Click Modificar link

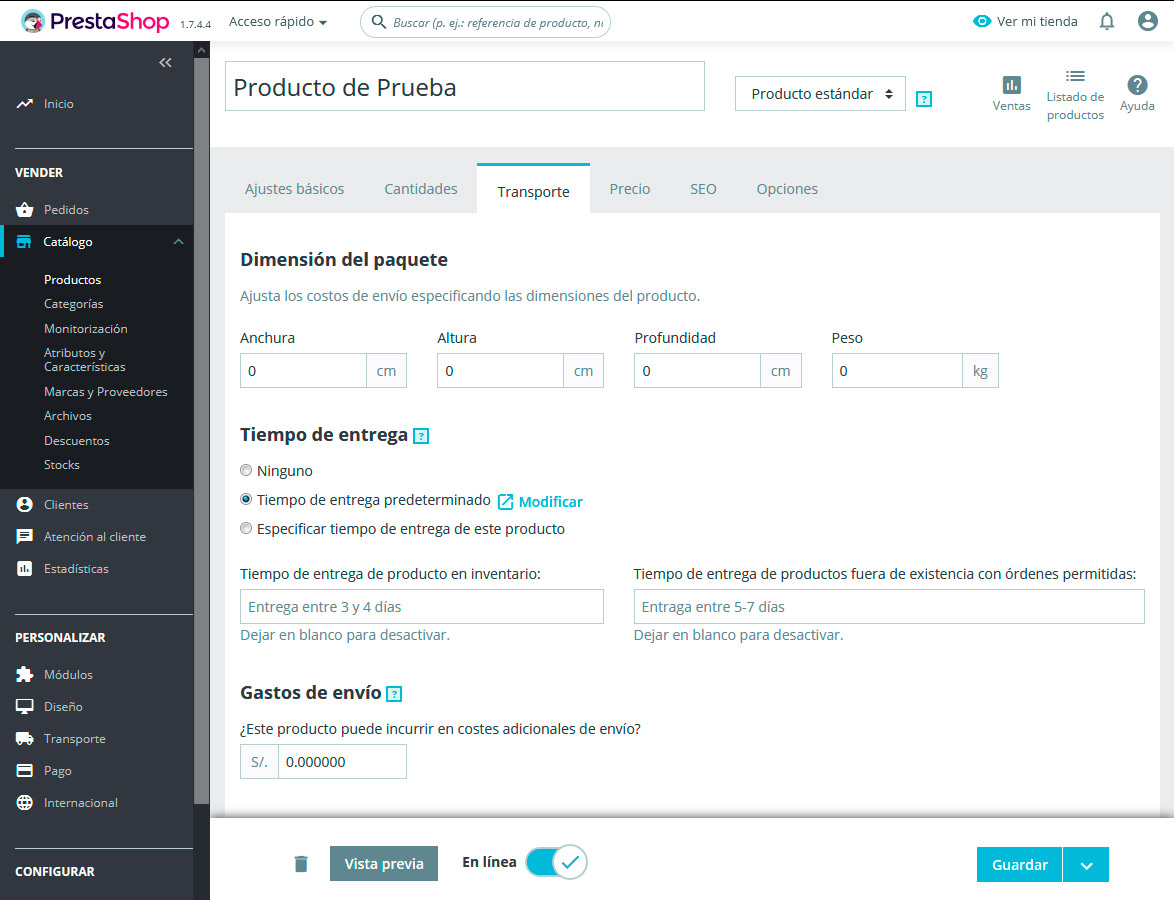tap(550, 502)
